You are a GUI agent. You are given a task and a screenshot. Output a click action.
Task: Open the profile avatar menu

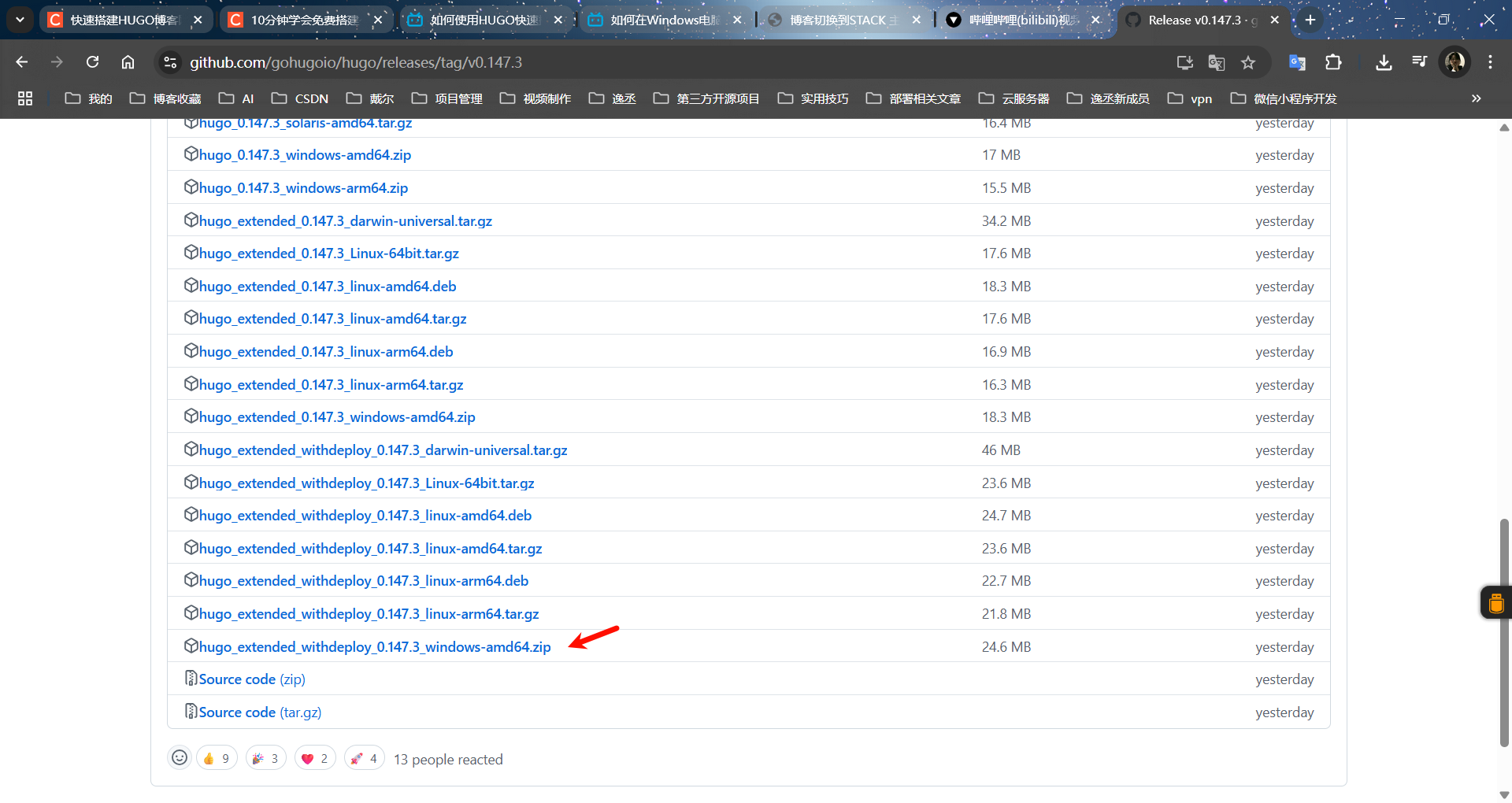pyautogui.click(x=1455, y=62)
